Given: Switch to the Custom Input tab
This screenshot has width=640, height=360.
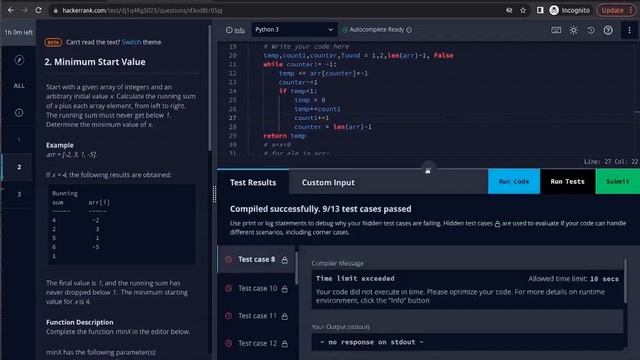Looking at the screenshot, I should [328, 182].
